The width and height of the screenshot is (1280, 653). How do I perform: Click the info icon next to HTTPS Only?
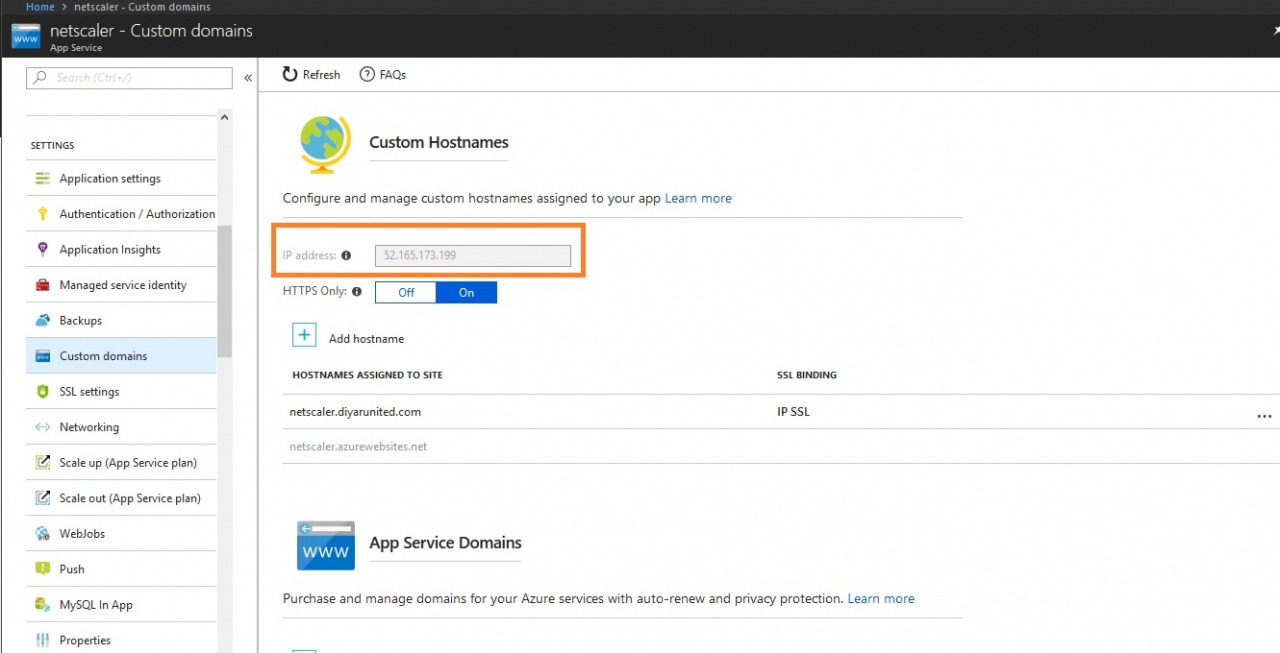click(x=357, y=292)
